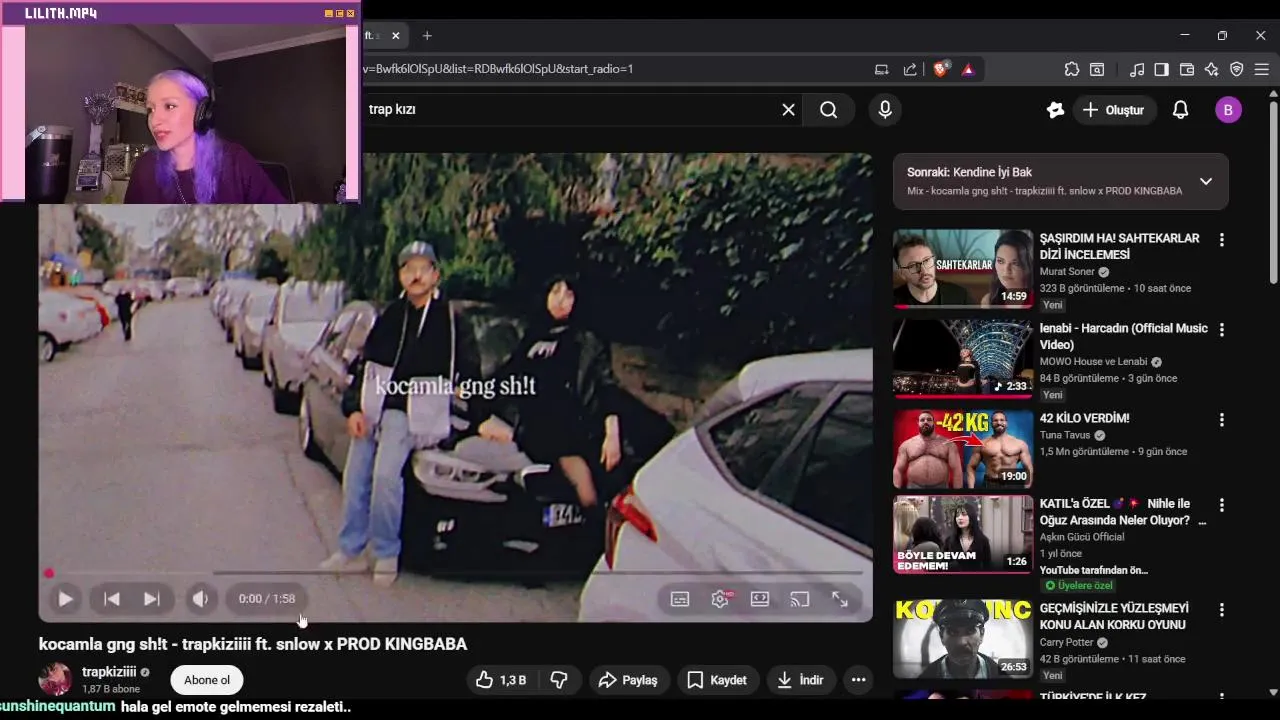Download the video with İndir
1280x720 pixels.
800,680
